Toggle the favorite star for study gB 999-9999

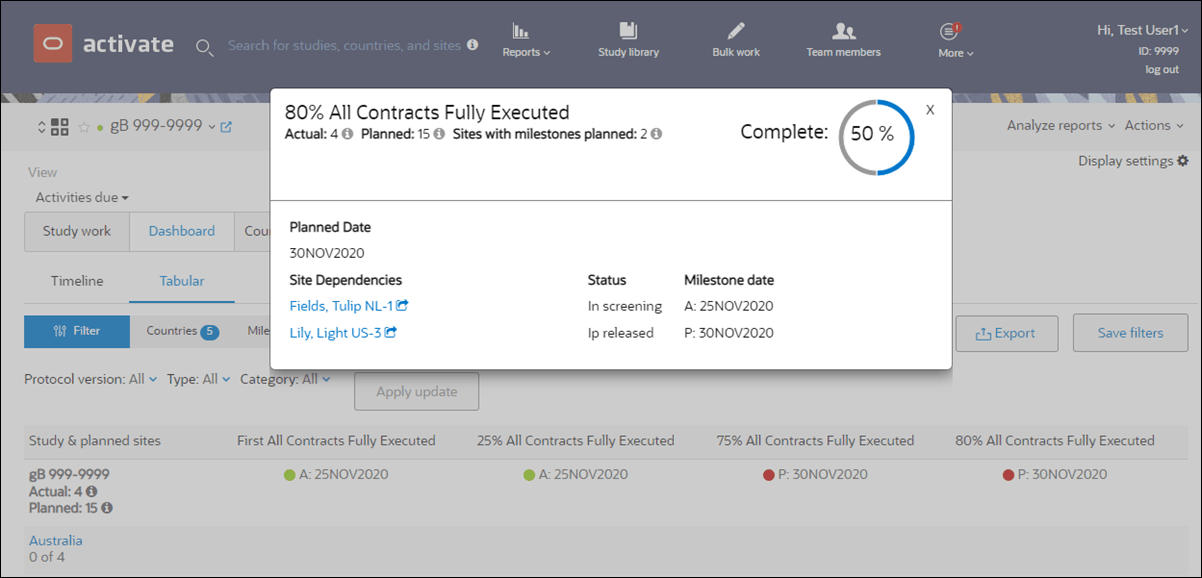(85, 127)
